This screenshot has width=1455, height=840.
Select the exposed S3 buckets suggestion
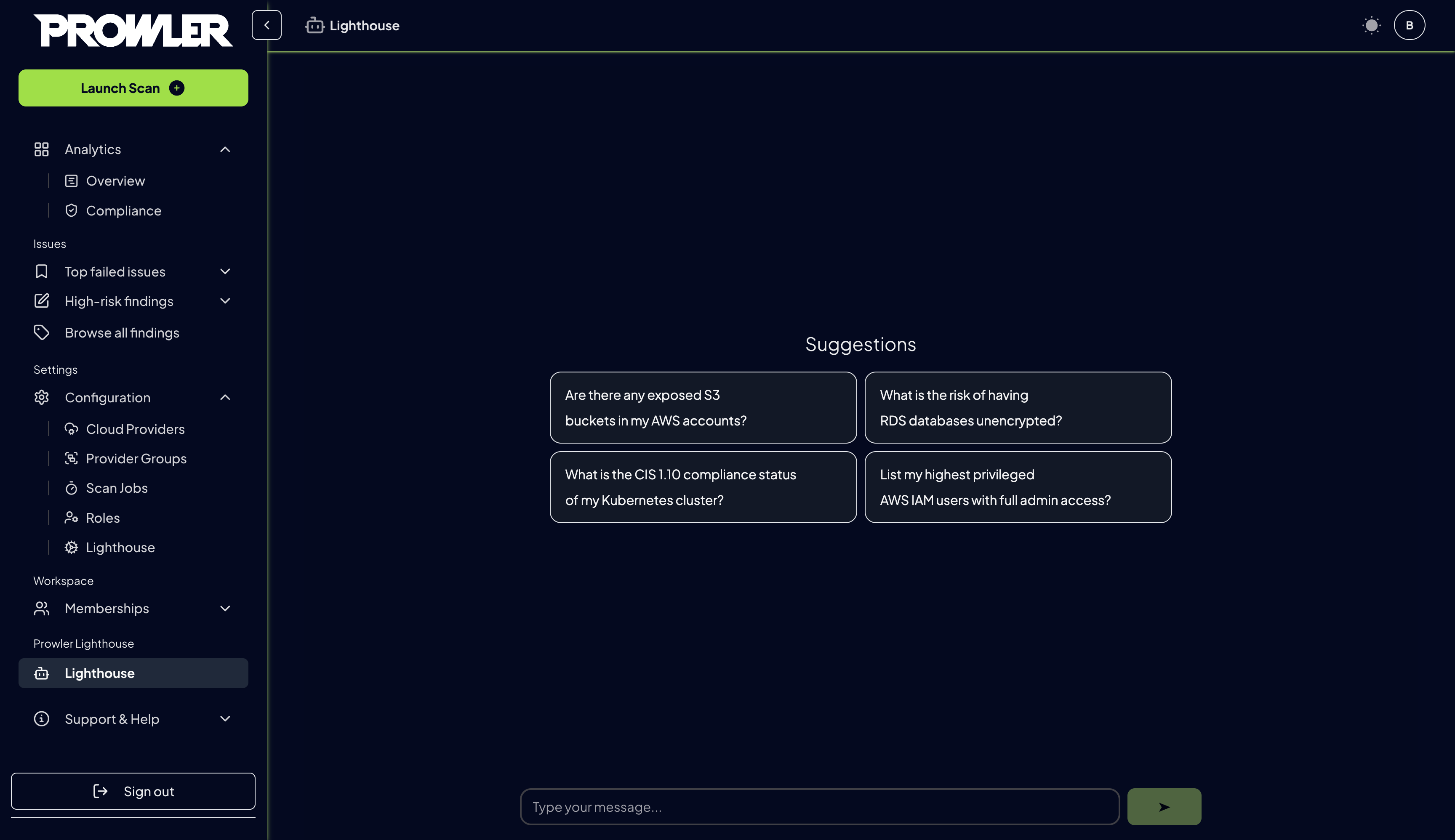pyautogui.click(x=702, y=407)
